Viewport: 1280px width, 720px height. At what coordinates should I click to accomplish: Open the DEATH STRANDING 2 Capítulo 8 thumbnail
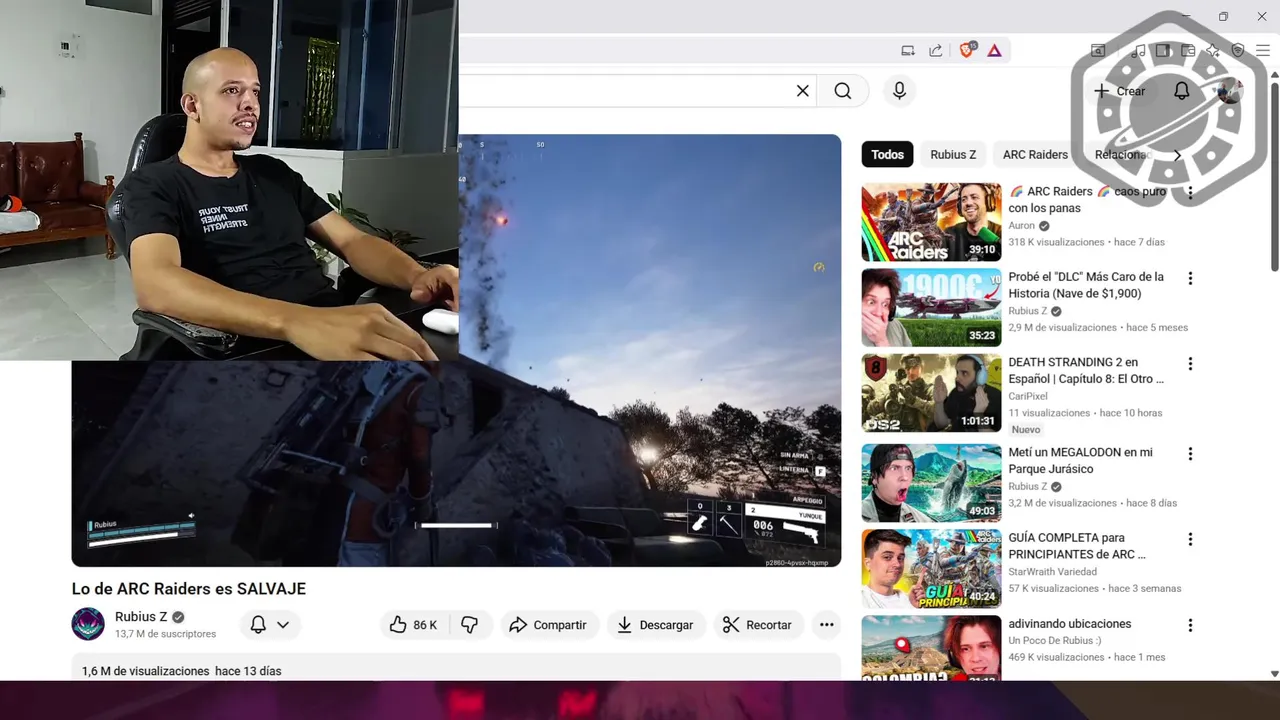pos(931,393)
